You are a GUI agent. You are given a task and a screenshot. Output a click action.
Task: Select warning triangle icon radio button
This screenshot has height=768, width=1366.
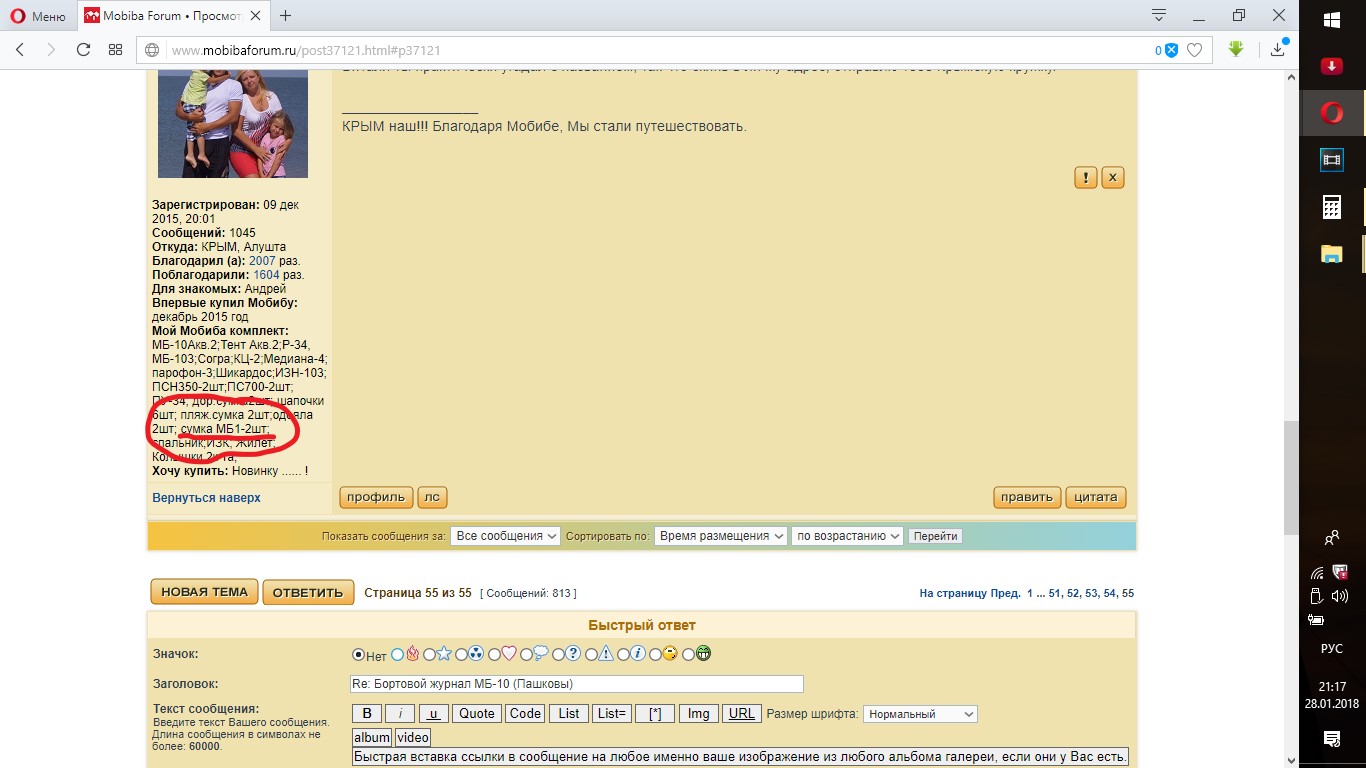591,655
